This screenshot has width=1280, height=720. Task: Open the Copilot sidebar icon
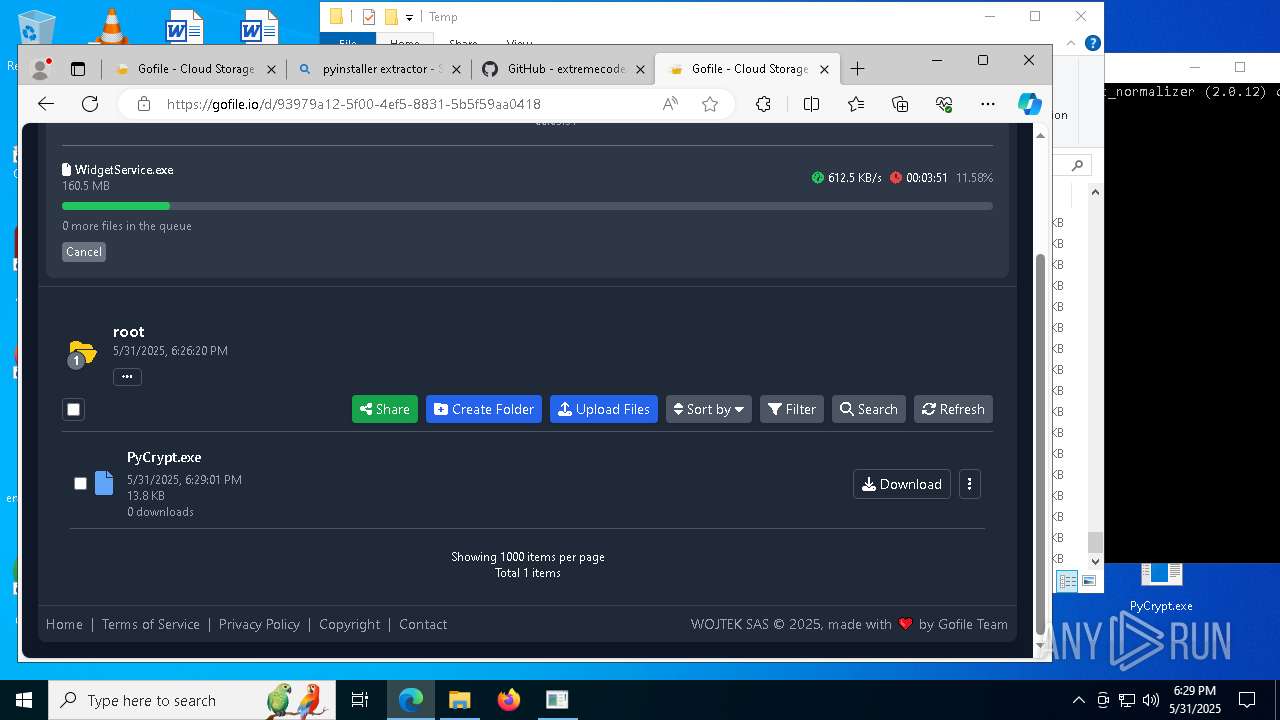1029,104
